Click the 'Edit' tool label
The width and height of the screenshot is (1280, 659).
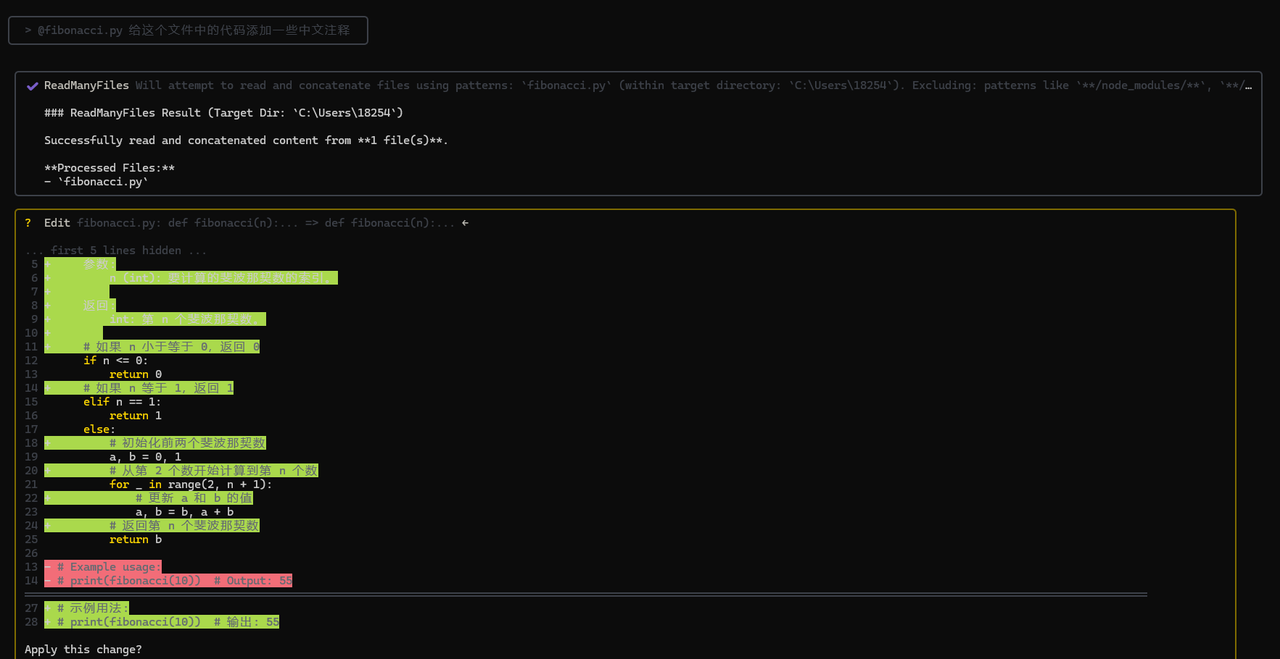click(57, 223)
